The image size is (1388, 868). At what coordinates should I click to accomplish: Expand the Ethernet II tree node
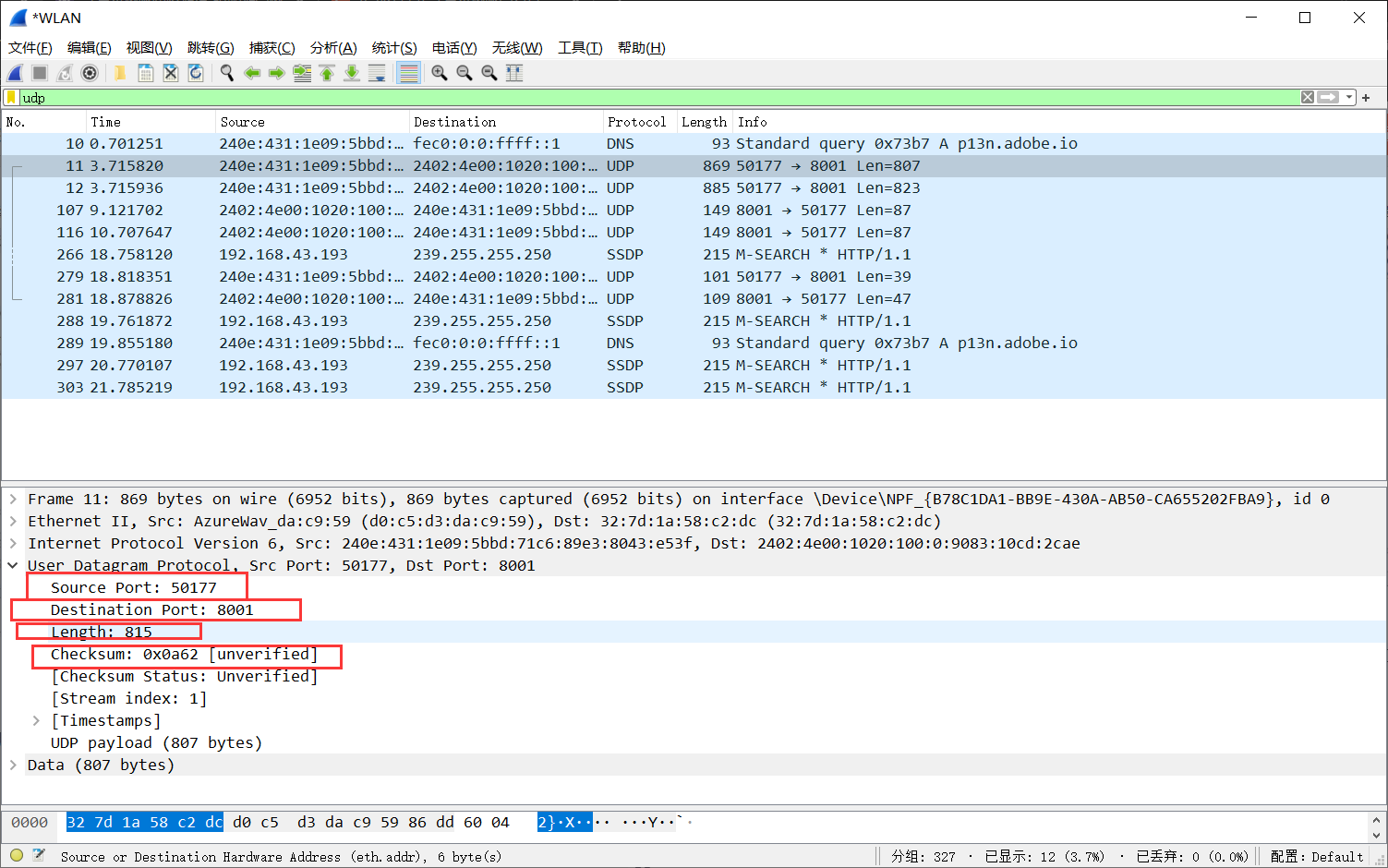(13, 521)
